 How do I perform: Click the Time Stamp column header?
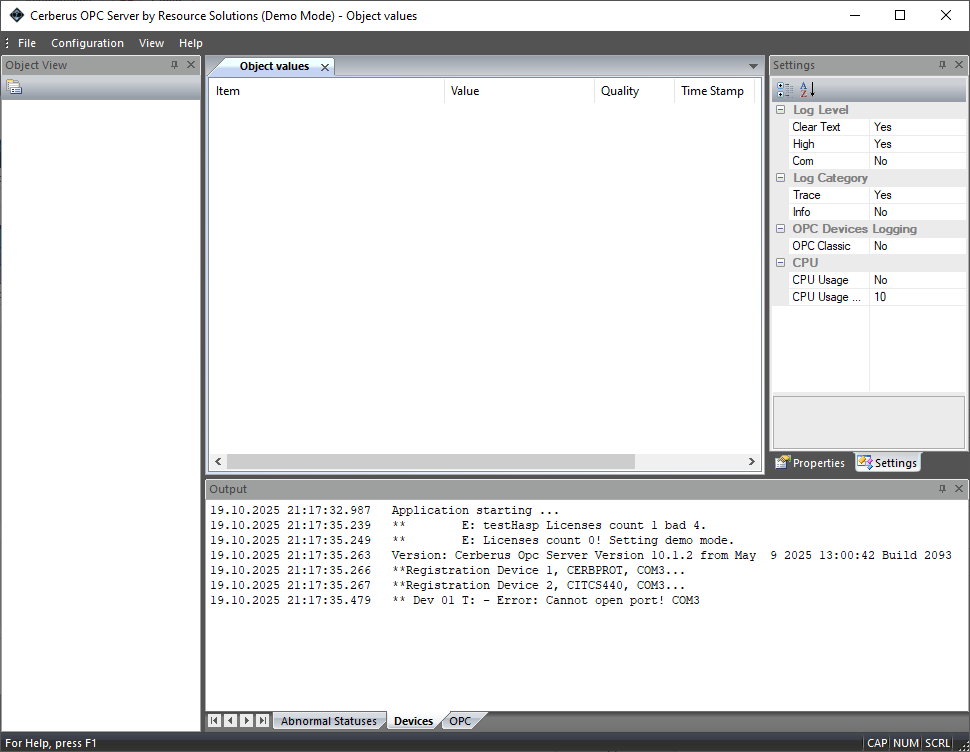pyautogui.click(x=712, y=91)
